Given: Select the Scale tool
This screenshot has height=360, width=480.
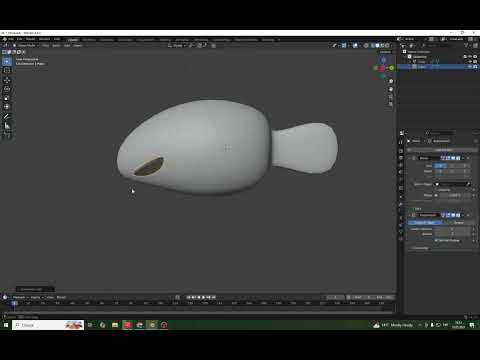Looking at the screenshot, I should [x=7, y=98].
